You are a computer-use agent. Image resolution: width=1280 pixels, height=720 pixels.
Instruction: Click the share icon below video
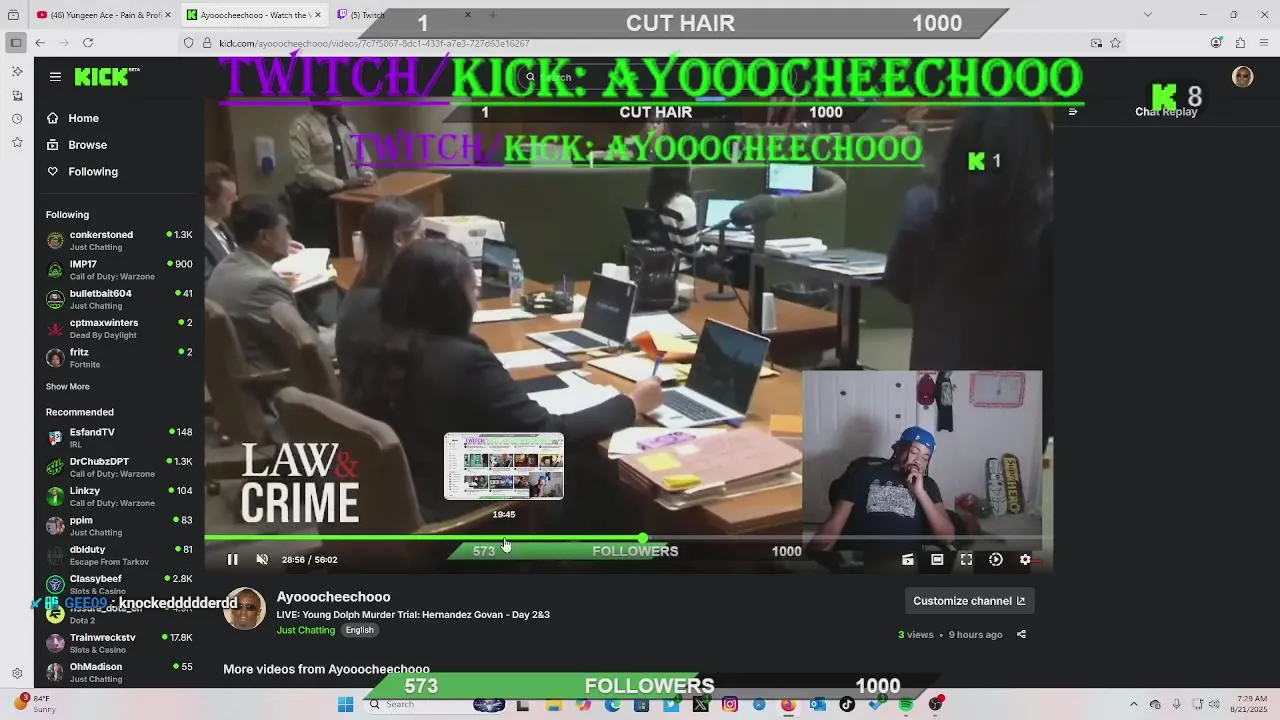click(x=1021, y=634)
